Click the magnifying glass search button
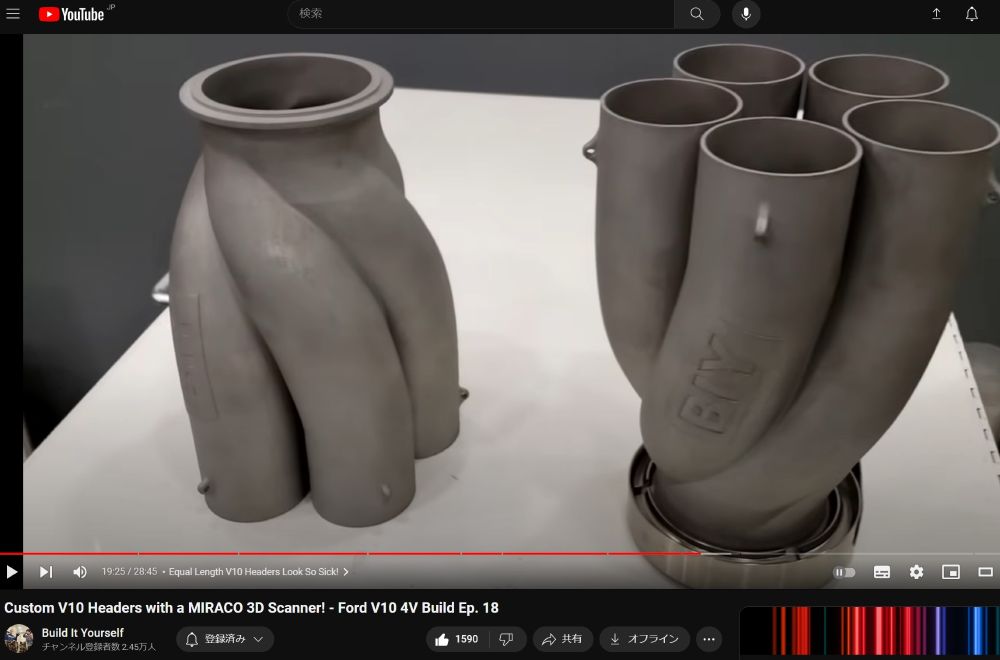 click(x=697, y=13)
